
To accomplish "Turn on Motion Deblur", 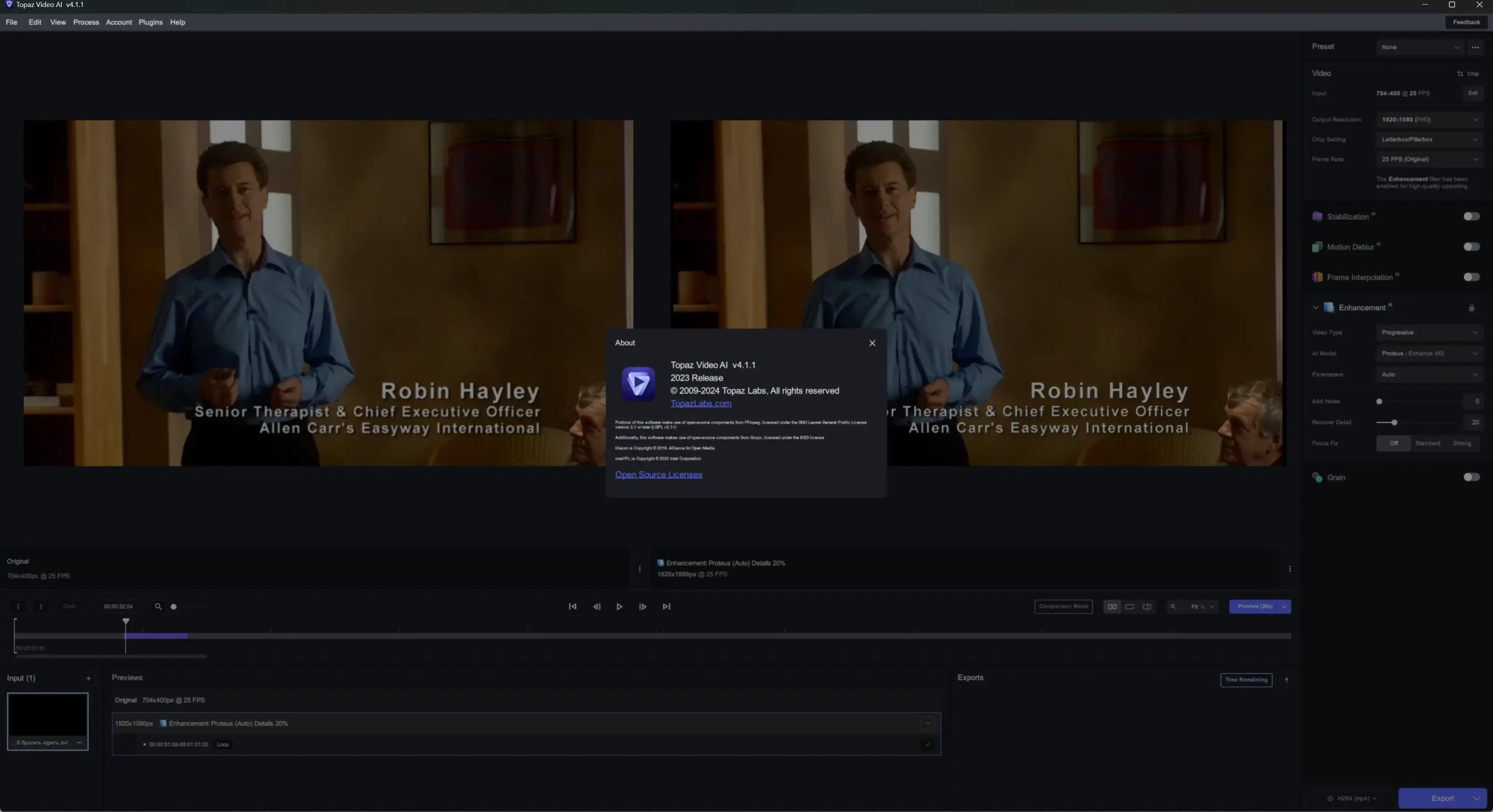I will pos(1471,247).
